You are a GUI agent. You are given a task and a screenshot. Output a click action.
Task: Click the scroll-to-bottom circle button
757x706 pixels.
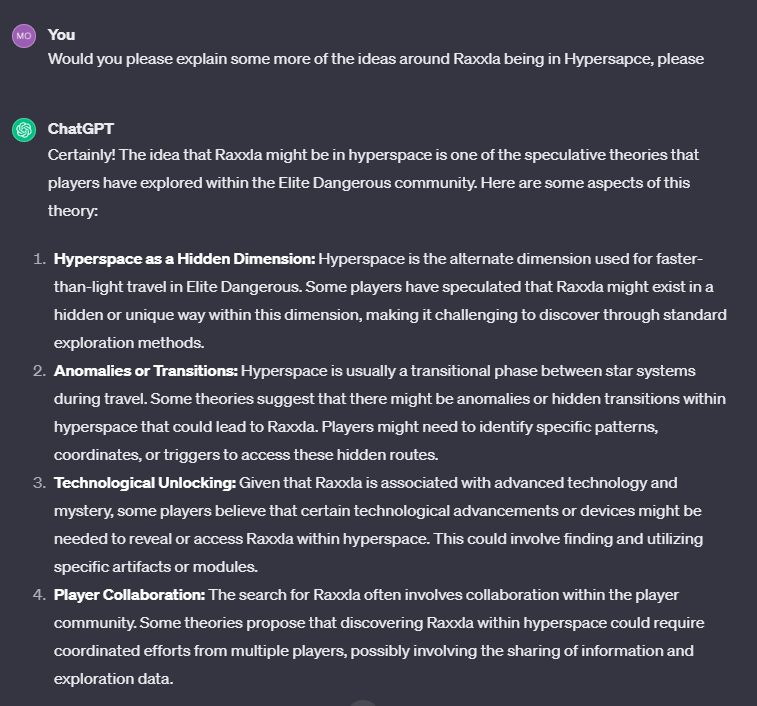click(362, 703)
